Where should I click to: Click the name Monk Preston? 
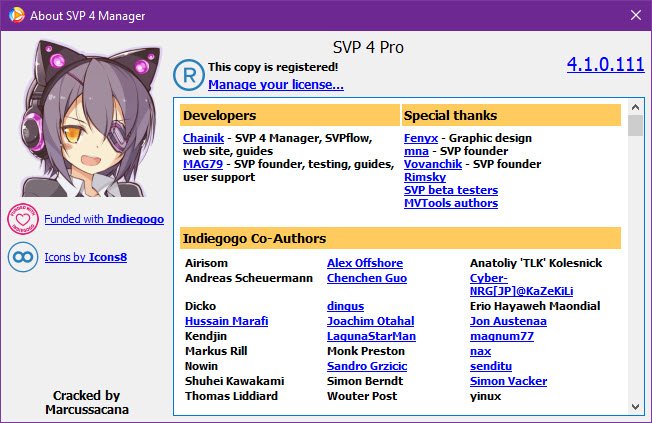coord(366,351)
